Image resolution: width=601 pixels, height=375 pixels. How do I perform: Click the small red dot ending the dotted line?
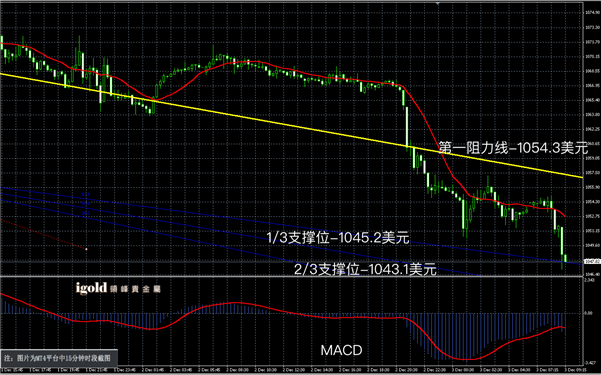(86, 249)
